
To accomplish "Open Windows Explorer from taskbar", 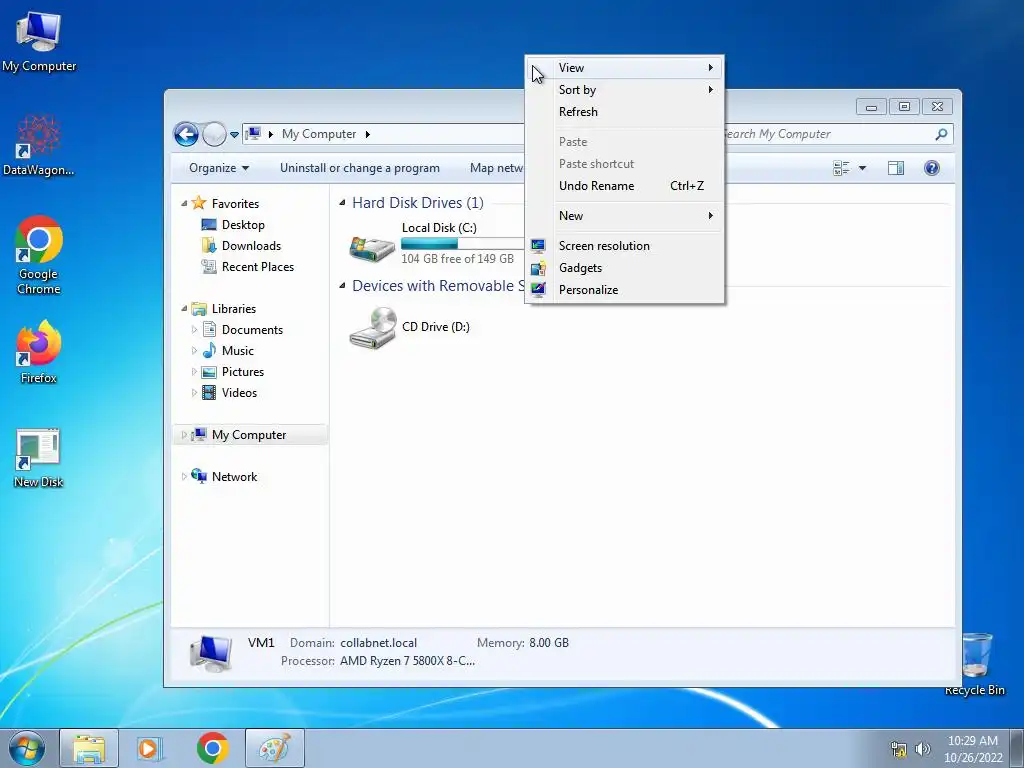I will pyautogui.click(x=89, y=748).
